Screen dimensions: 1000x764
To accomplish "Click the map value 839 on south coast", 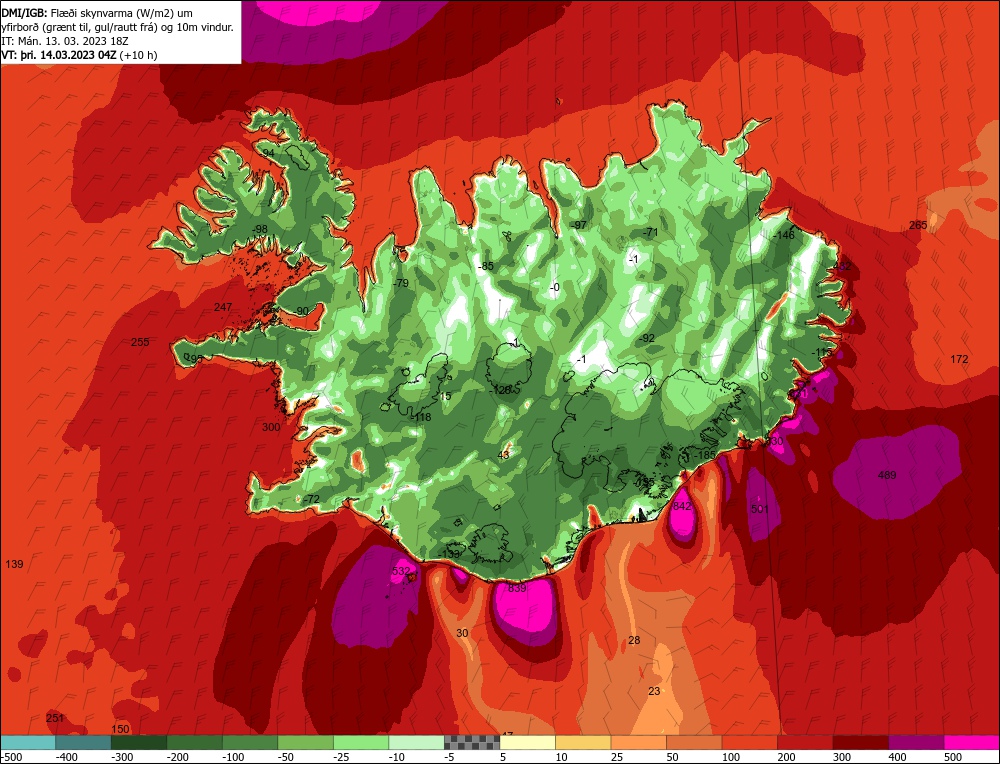I will pyautogui.click(x=517, y=587).
